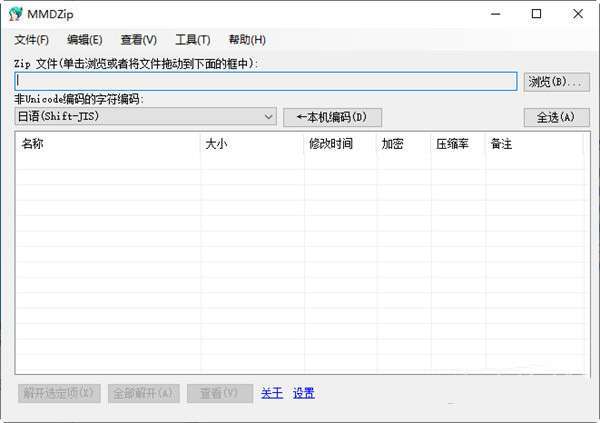
Task: Close the MMDZip window
Action: point(578,14)
